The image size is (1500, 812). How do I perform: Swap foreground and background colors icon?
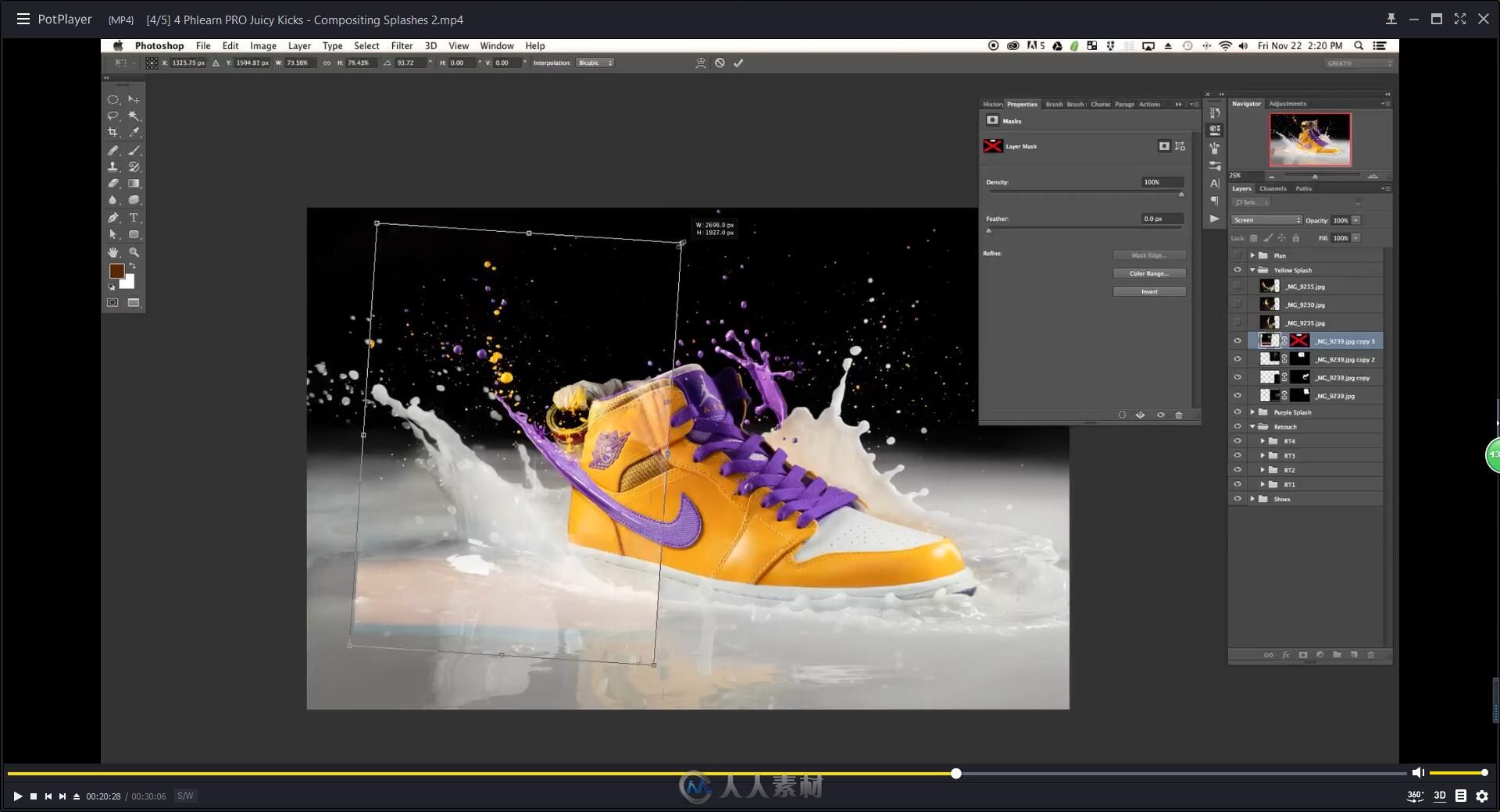click(133, 266)
